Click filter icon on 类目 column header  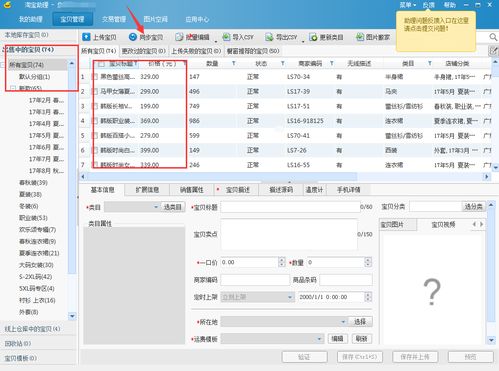(x=430, y=63)
